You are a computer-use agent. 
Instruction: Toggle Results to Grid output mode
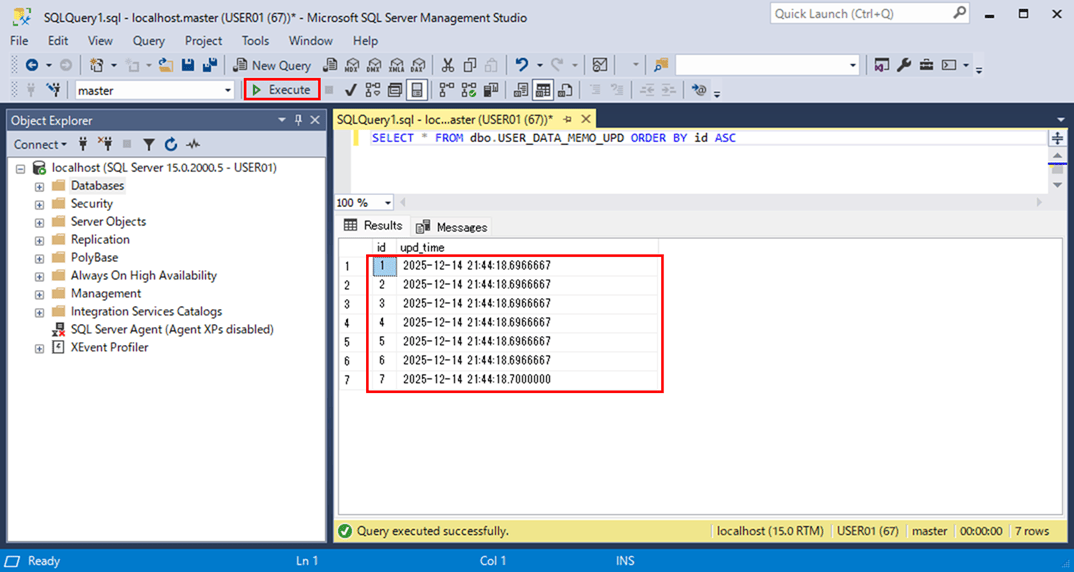point(543,90)
